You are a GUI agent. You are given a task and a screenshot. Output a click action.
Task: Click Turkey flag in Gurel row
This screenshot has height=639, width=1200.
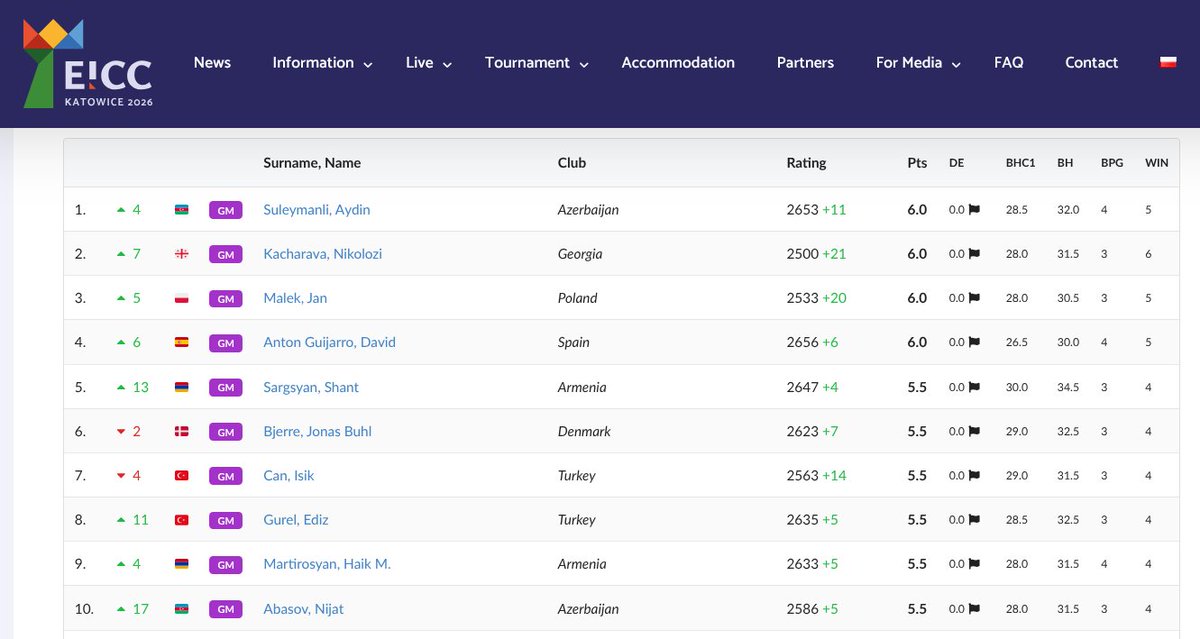pyautogui.click(x=182, y=520)
